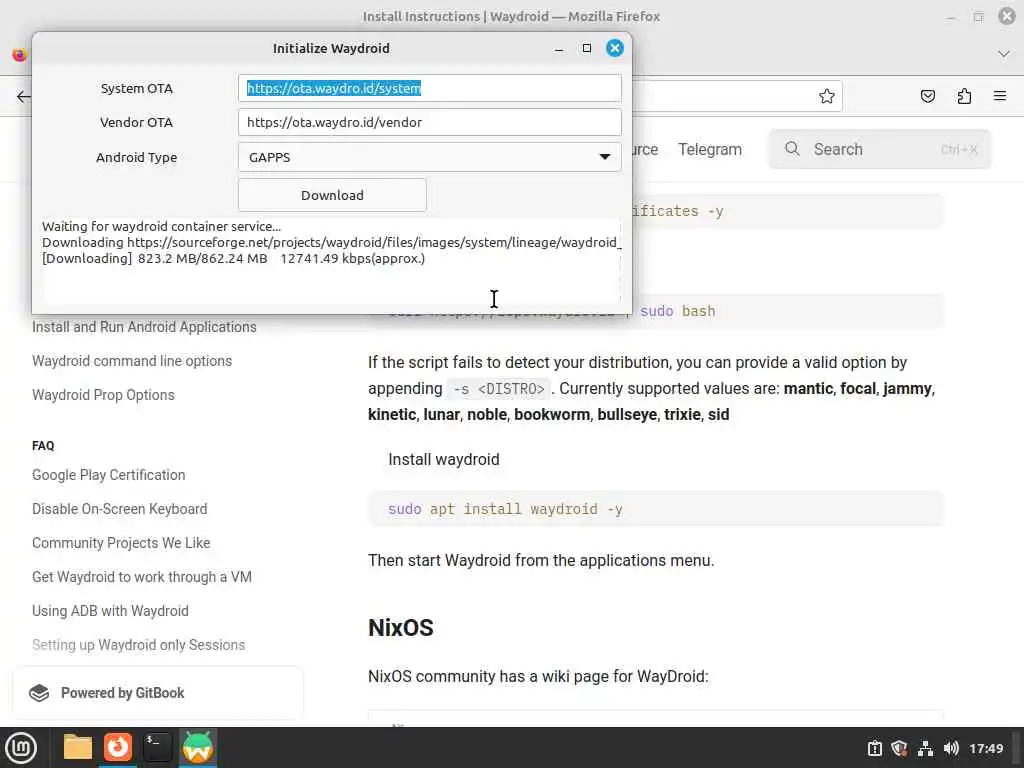Click the "Install waydroid" step text
1024x768 pixels.
pyautogui.click(x=443, y=459)
